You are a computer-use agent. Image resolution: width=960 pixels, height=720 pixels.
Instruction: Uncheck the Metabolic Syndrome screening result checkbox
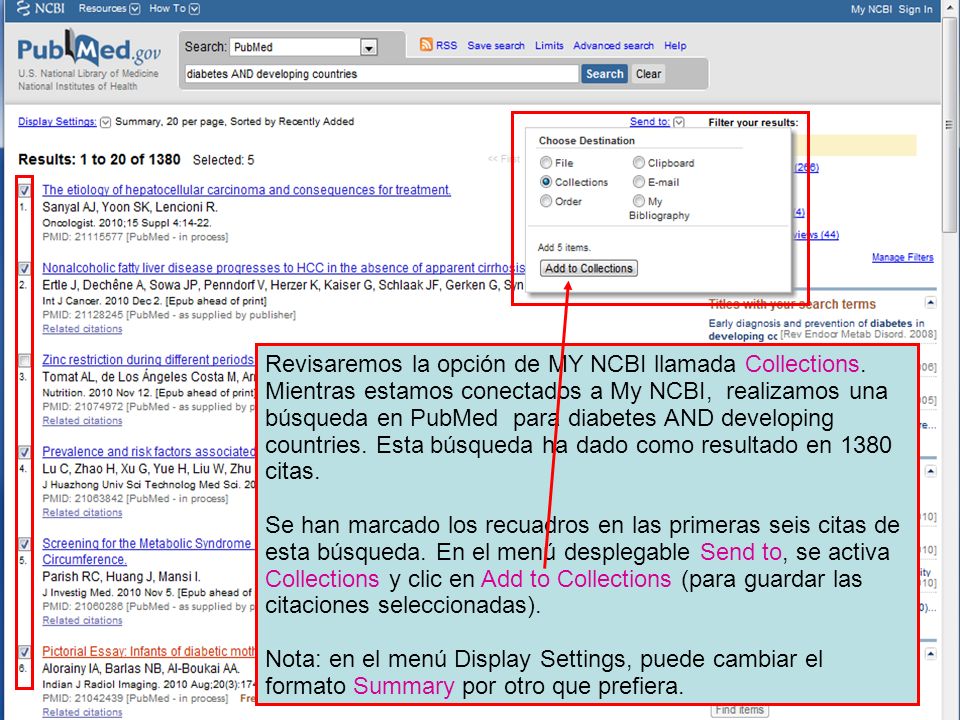point(24,544)
